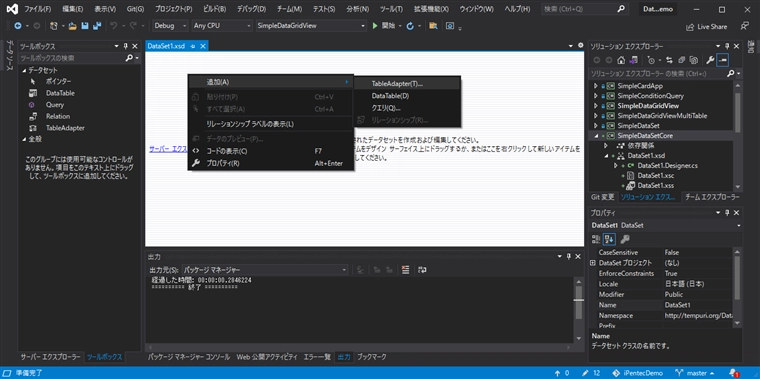This screenshot has width=760, height=379.
Task: Expand the DataSet1.Designer.cs node
Action: coord(616,166)
